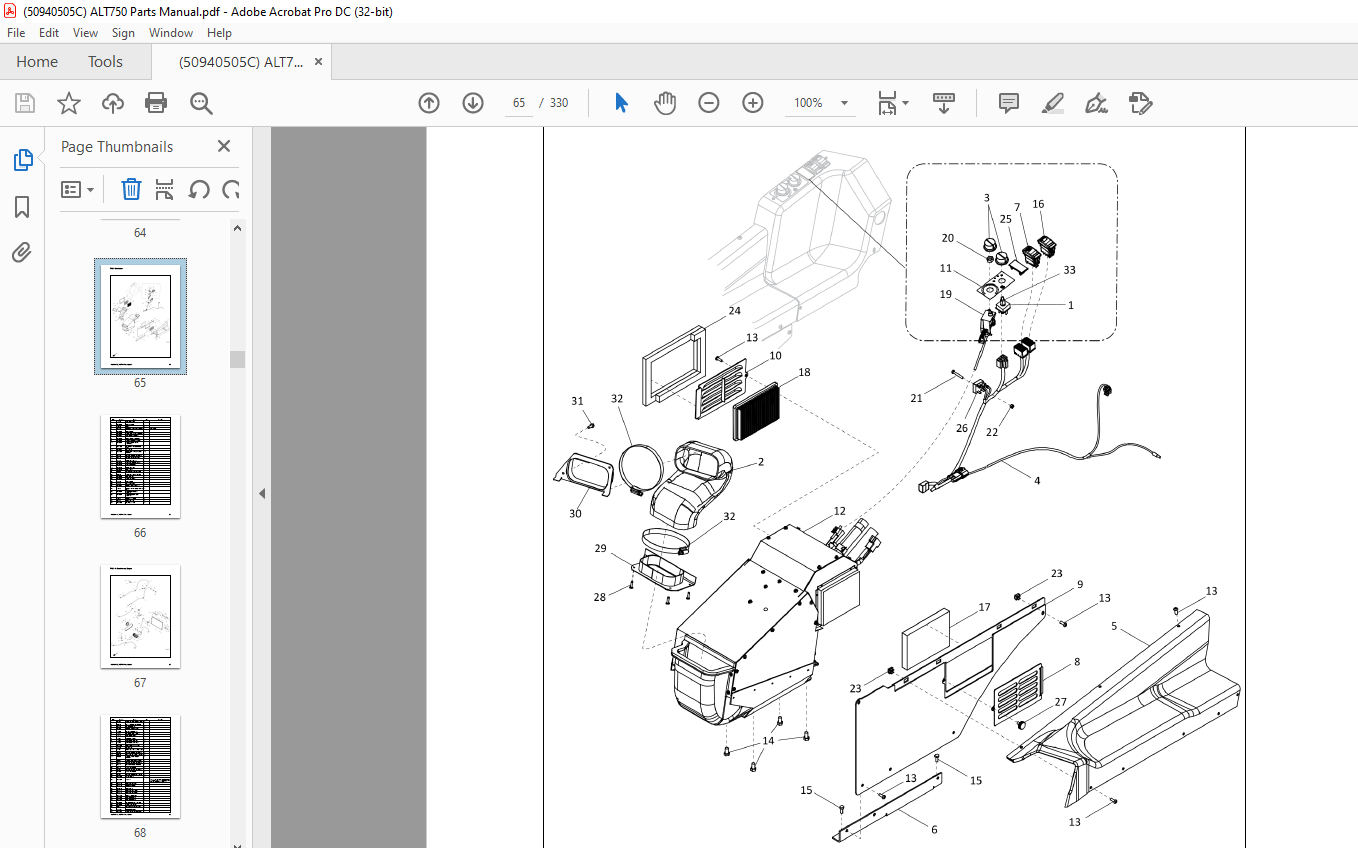Show the Page Thumbnails pane from the sidebar
This screenshot has width=1358, height=848.
point(22,160)
